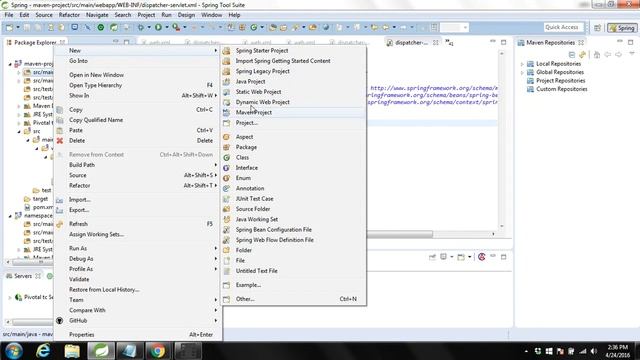The image size is (640, 360).
Task: Expand the Source submenu in context menu
Action: point(138,175)
